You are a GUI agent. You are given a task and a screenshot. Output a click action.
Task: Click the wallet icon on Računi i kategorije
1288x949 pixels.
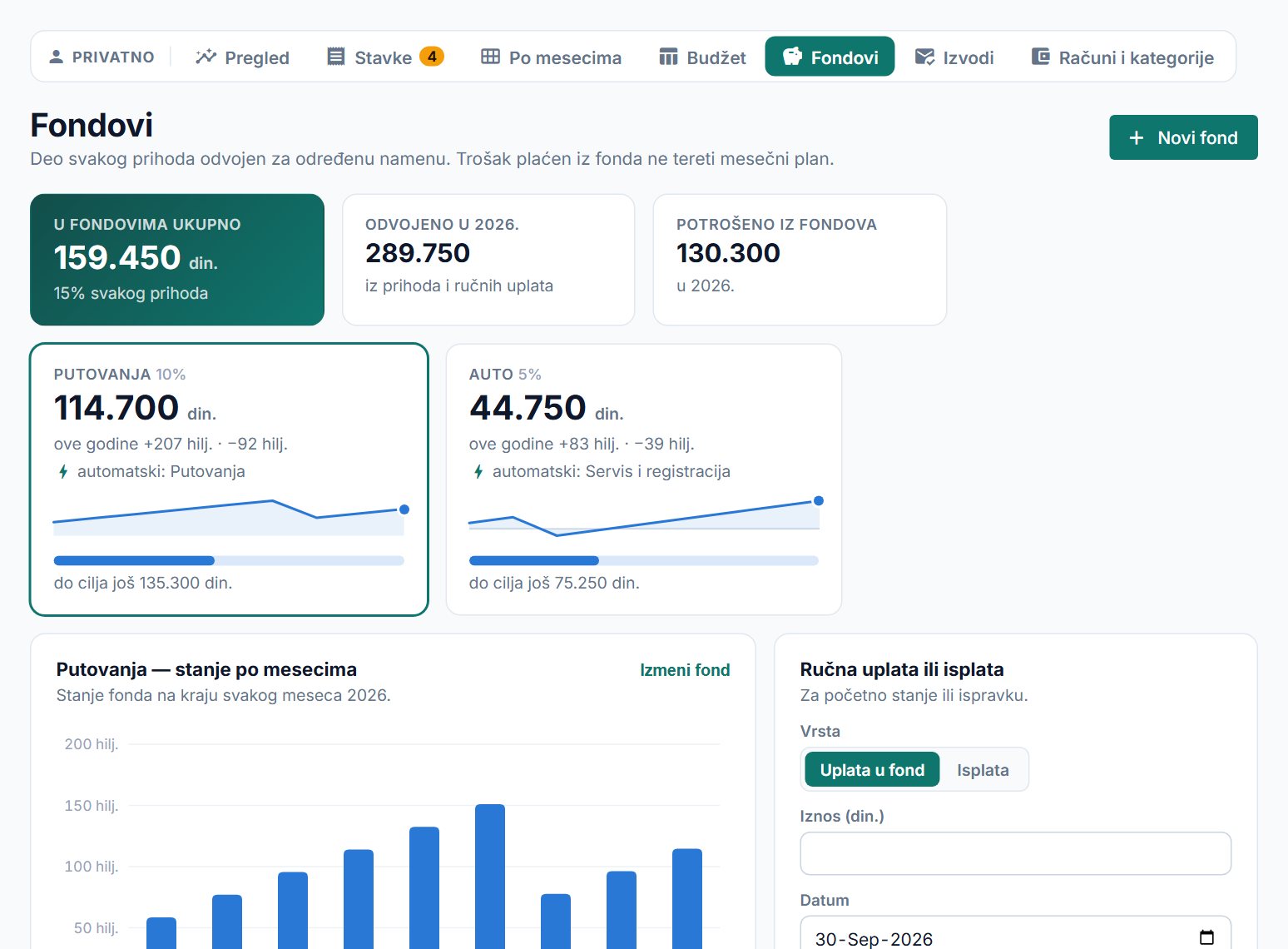coord(1040,57)
